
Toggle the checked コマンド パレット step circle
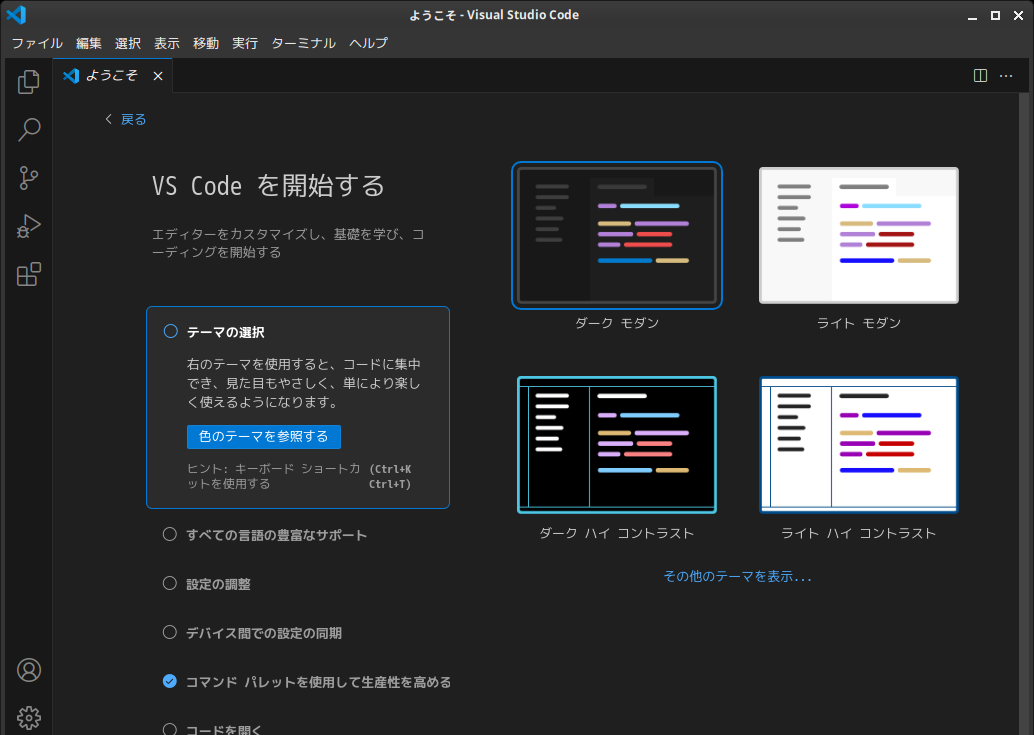point(170,682)
